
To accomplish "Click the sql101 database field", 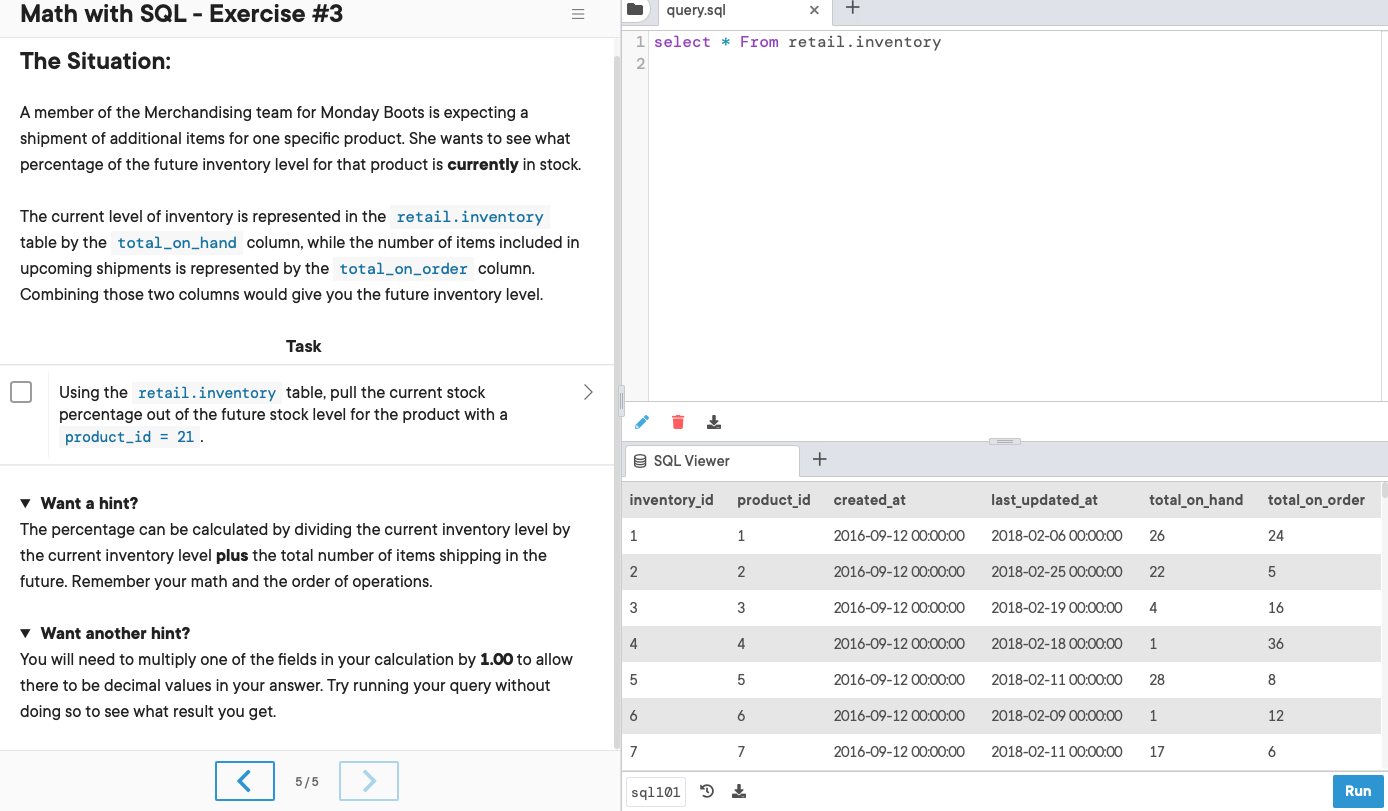I will [655, 791].
